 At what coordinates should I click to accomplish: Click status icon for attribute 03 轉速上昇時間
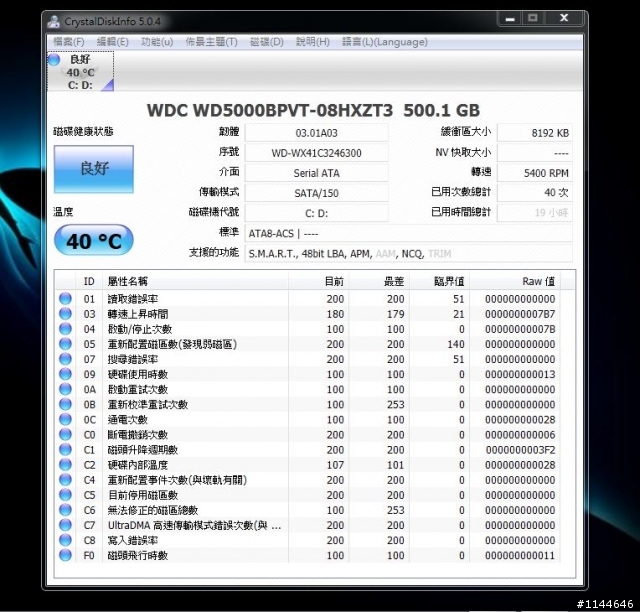[x=65, y=314]
